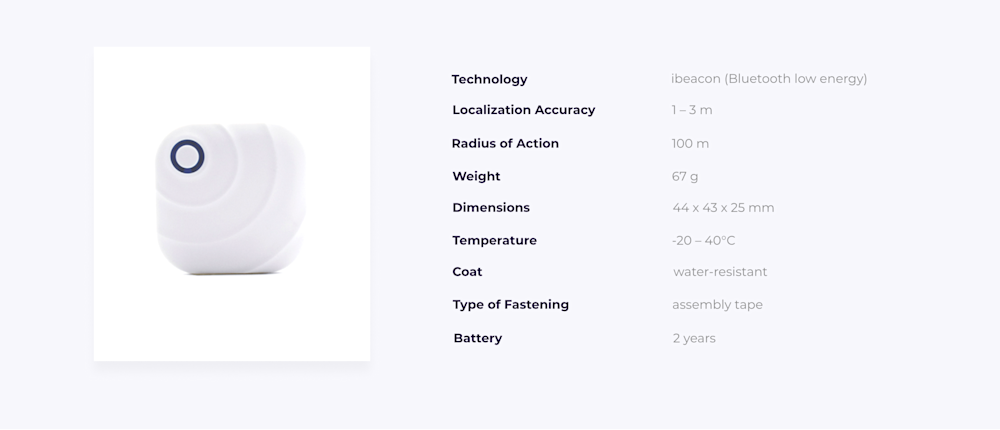Select the Dimensions label
This screenshot has width=1000, height=430.
pos(491,208)
